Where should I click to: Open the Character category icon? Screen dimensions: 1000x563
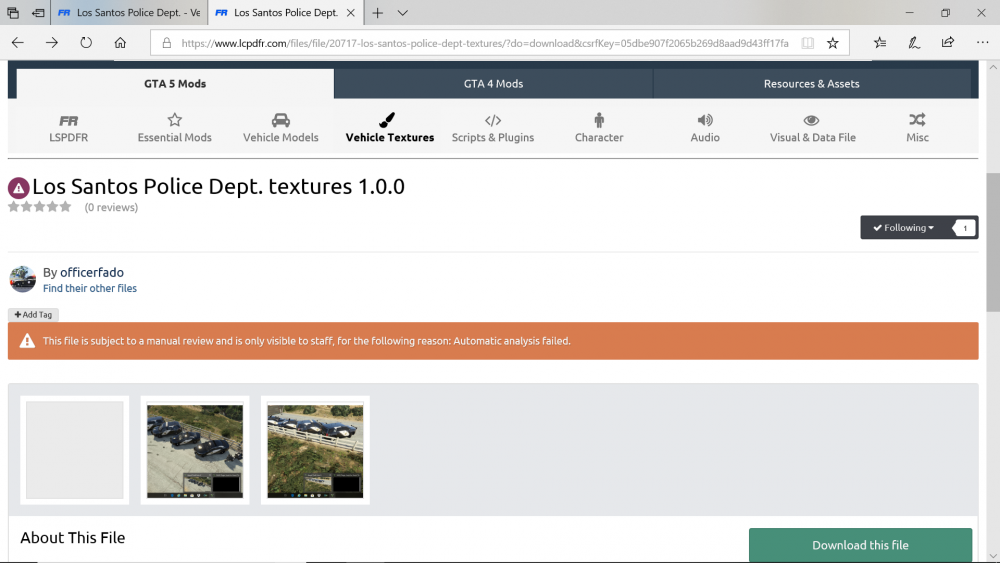coord(599,128)
